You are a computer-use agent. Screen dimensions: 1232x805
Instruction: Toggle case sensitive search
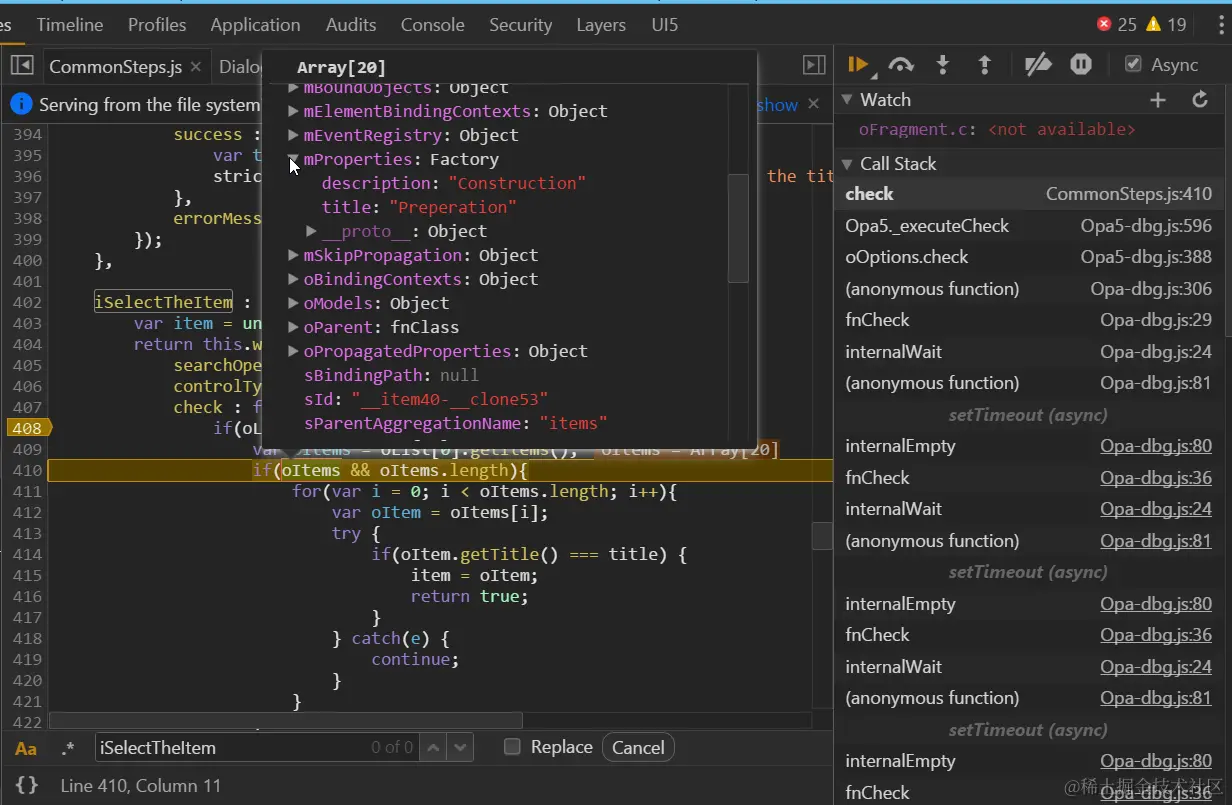[x=26, y=748]
